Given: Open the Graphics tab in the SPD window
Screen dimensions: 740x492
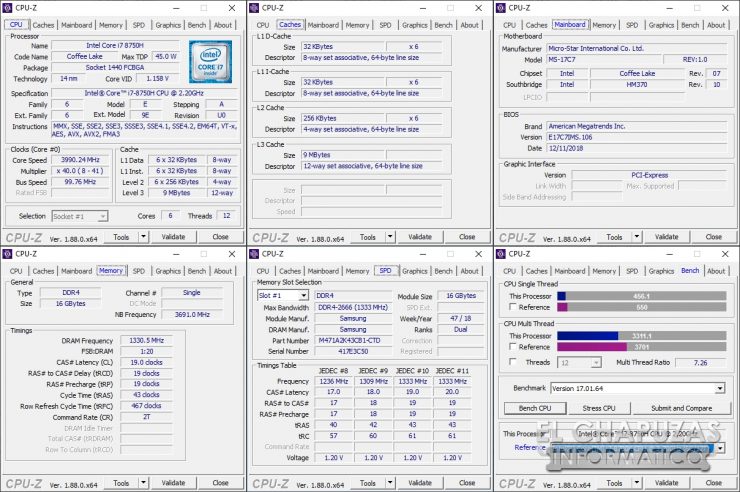Looking at the screenshot, I should click(414, 271).
